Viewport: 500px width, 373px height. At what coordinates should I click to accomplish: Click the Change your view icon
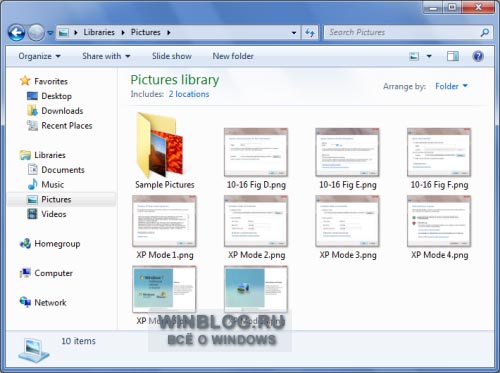point(414,56)
